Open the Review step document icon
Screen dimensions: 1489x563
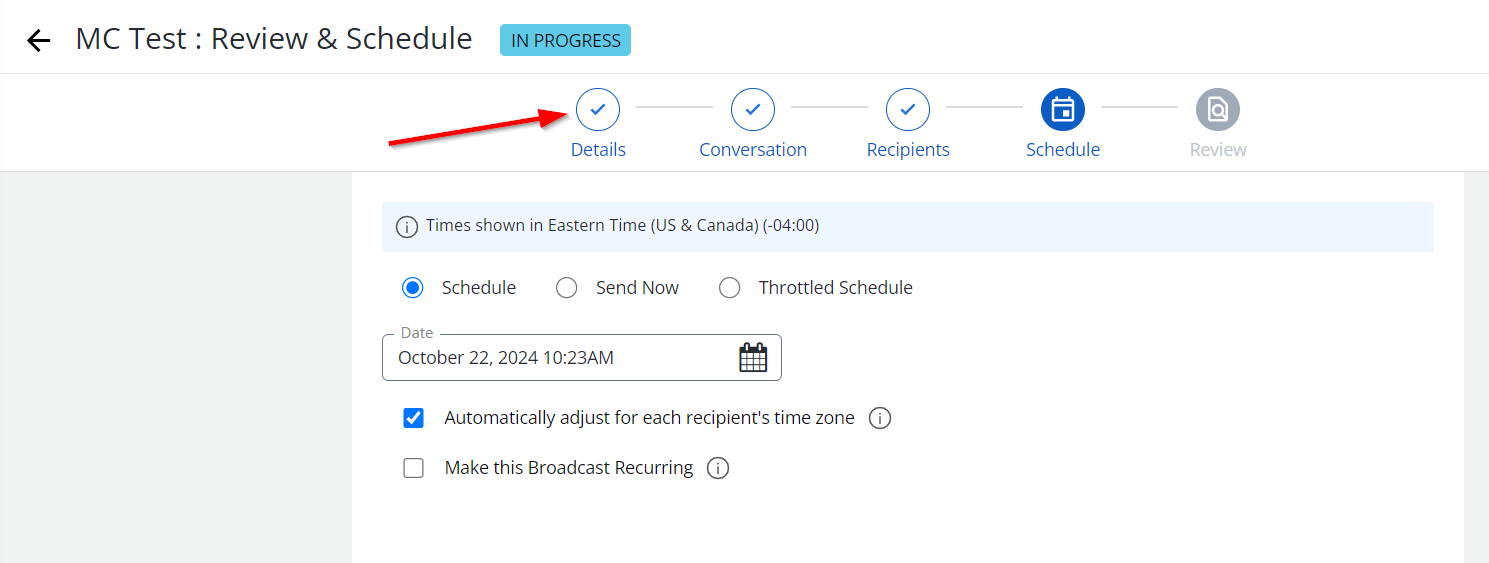pos(1218,110)
